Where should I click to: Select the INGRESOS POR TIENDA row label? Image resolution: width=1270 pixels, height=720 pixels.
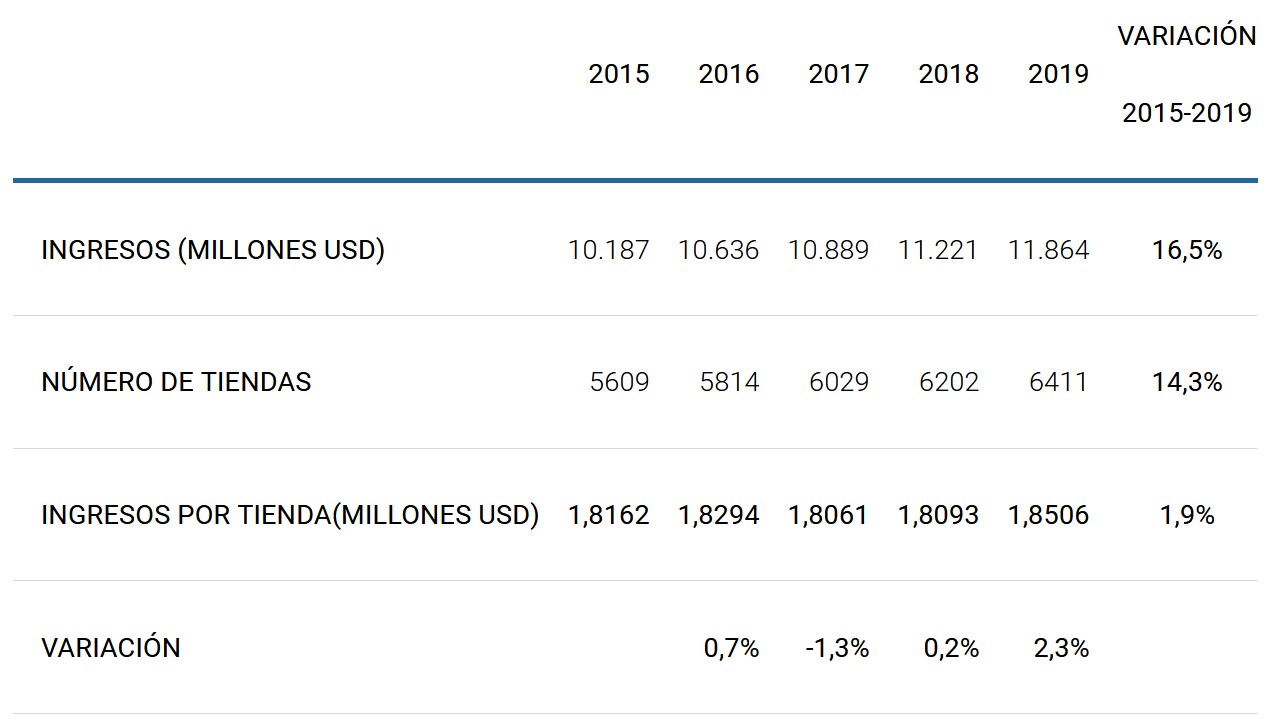click(x=290, y=515)
